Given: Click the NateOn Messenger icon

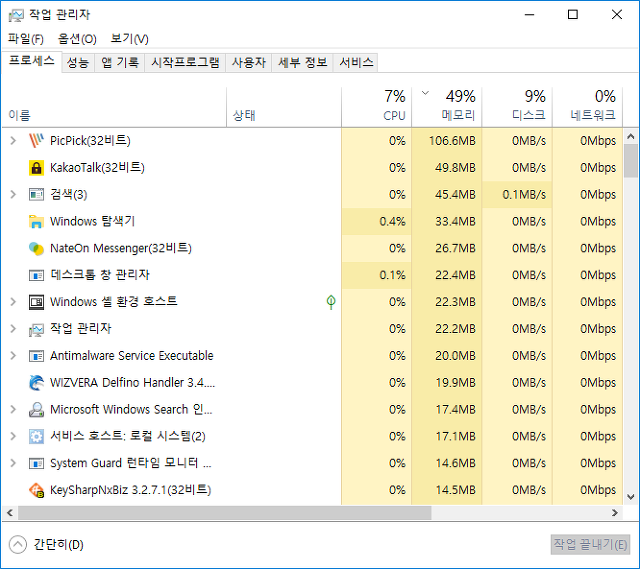Looking at the screenshot, I should pos(36,249).
